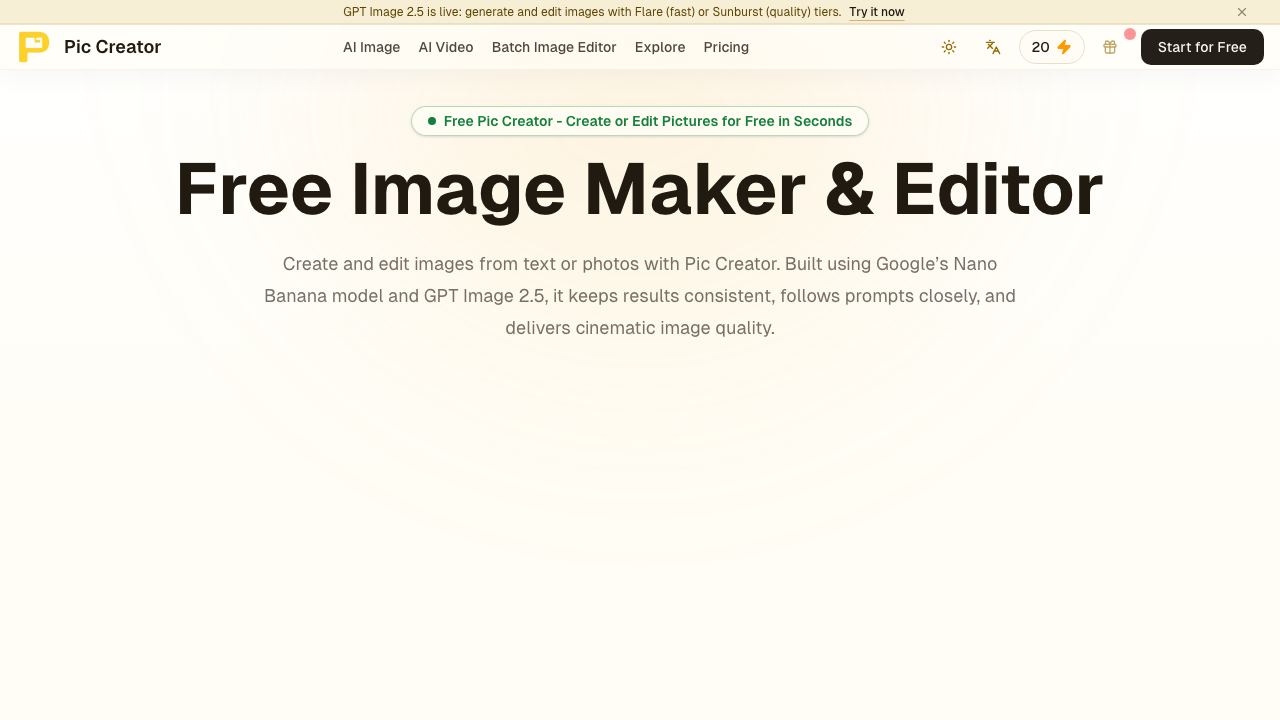This screenshot has height=720, width=1280.
Task: Click the Free Image Maker & Editor heading
Action: point(640,189)
